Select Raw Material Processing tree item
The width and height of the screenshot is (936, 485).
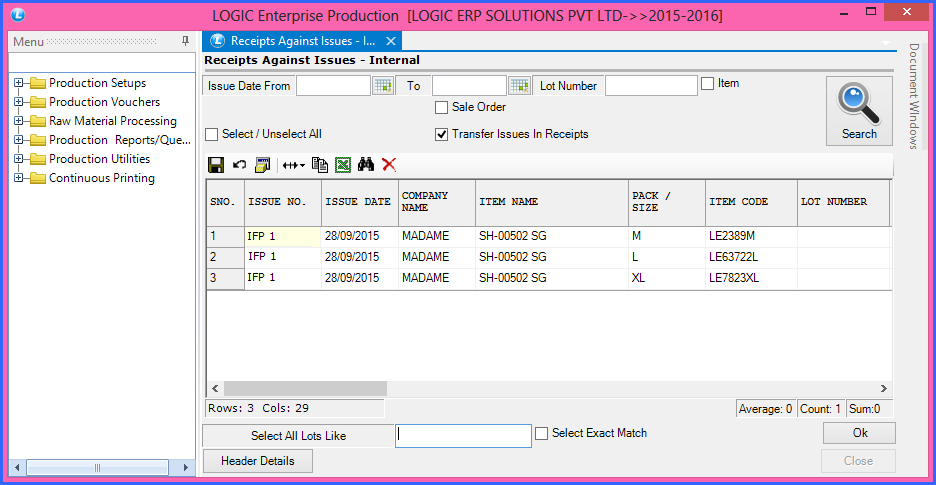click(113, 121)
